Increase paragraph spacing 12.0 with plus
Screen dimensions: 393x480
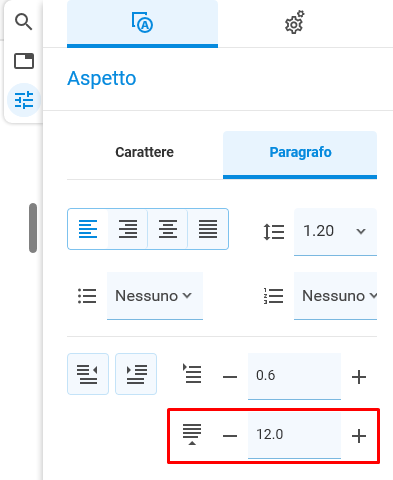pyautogui.click(x=359, y=436)
